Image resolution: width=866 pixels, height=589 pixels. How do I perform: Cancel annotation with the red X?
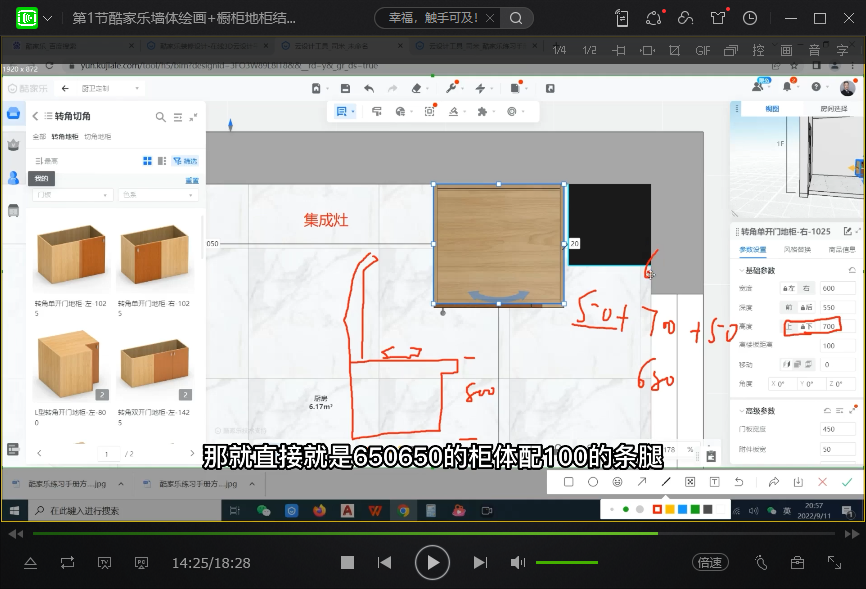click(822, 482)
